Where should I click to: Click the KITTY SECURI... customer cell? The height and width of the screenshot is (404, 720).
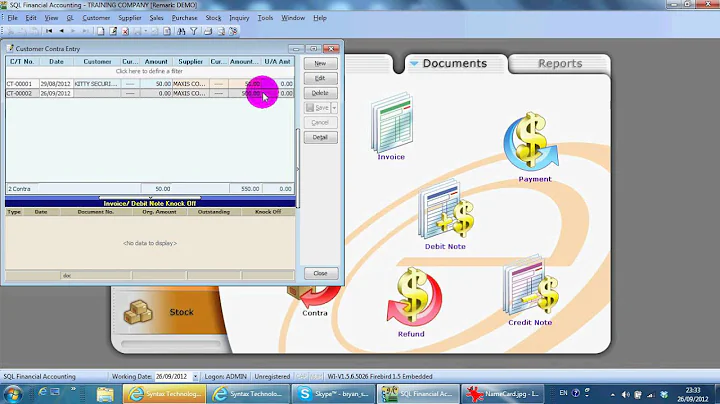coord(96,84)
